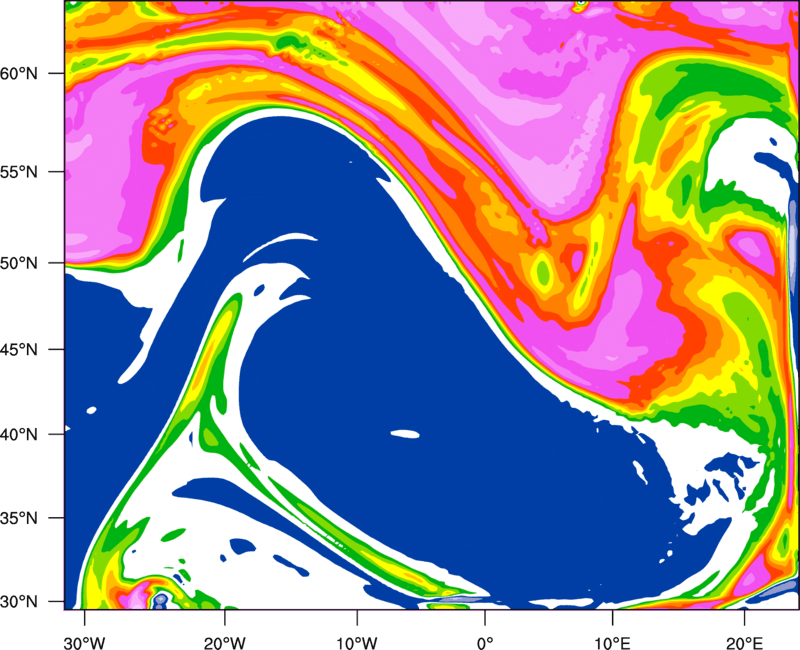Click the 20°W longitude label
800x650 pixels.
point(224,643)
